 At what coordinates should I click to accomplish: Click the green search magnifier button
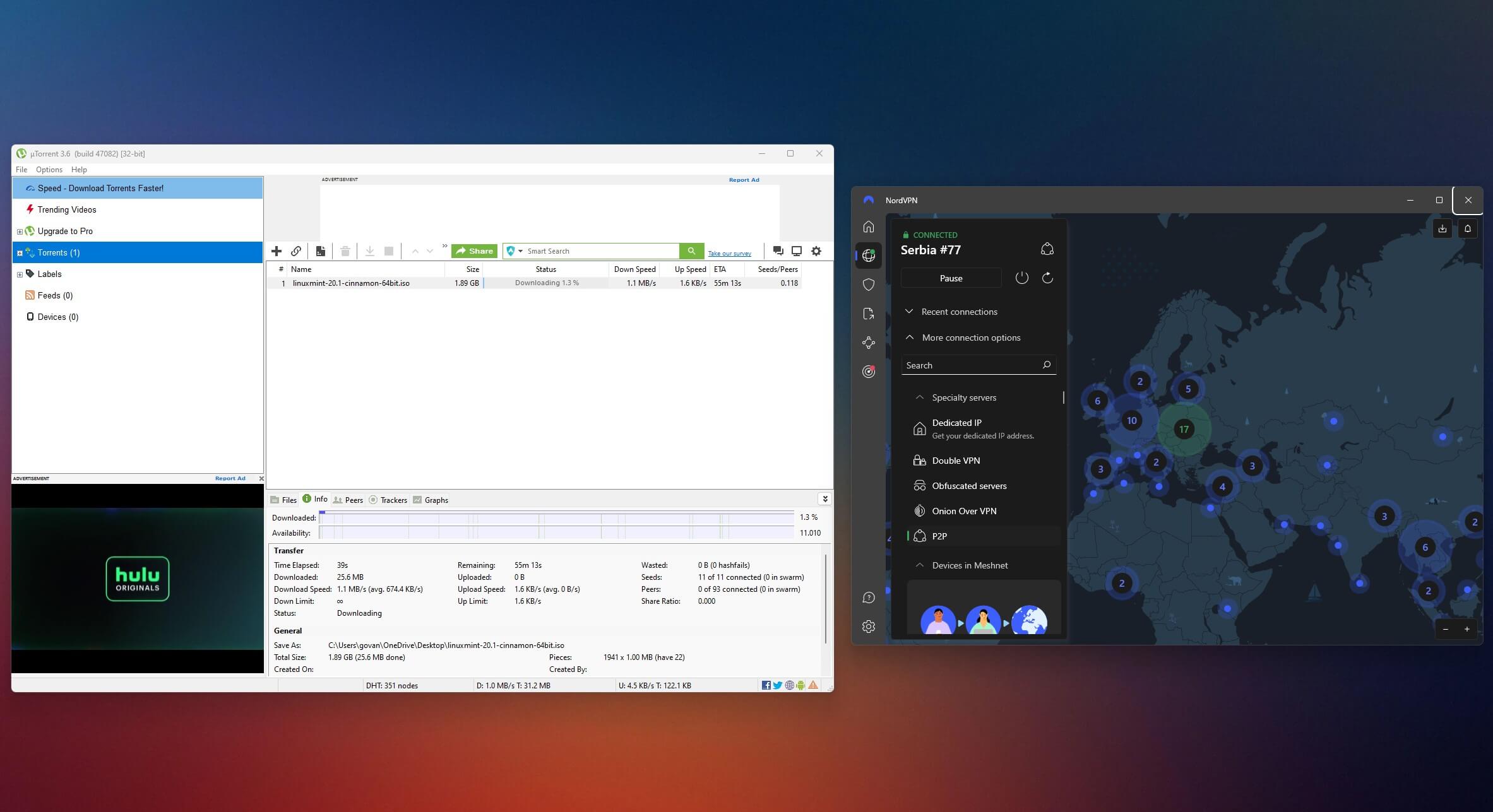[691, 251]
